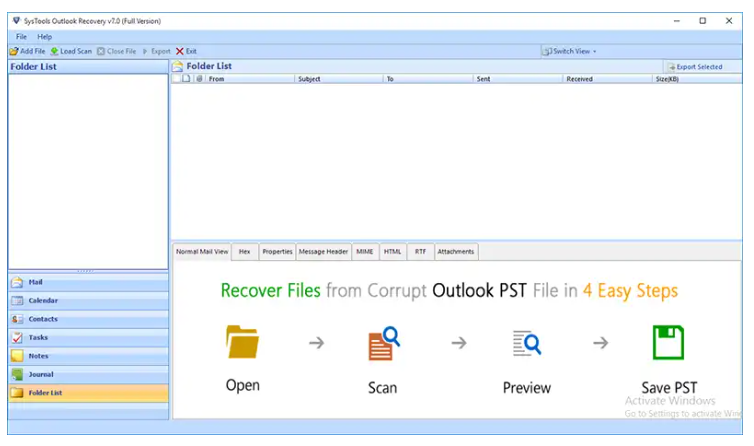The height and width of the screenshot is (446, 754).
Task: Sort by the To column header
Action: tap(428, 79)
